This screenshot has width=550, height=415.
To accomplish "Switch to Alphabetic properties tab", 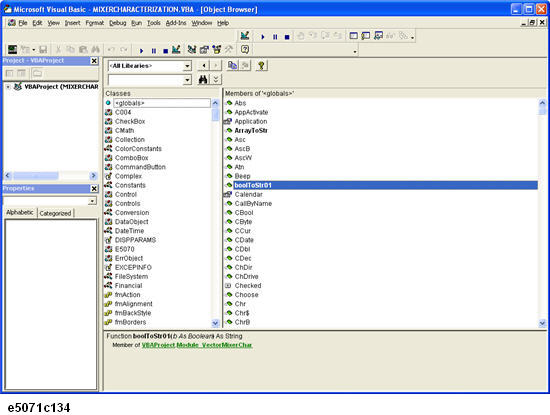I will tap(20, 212).
